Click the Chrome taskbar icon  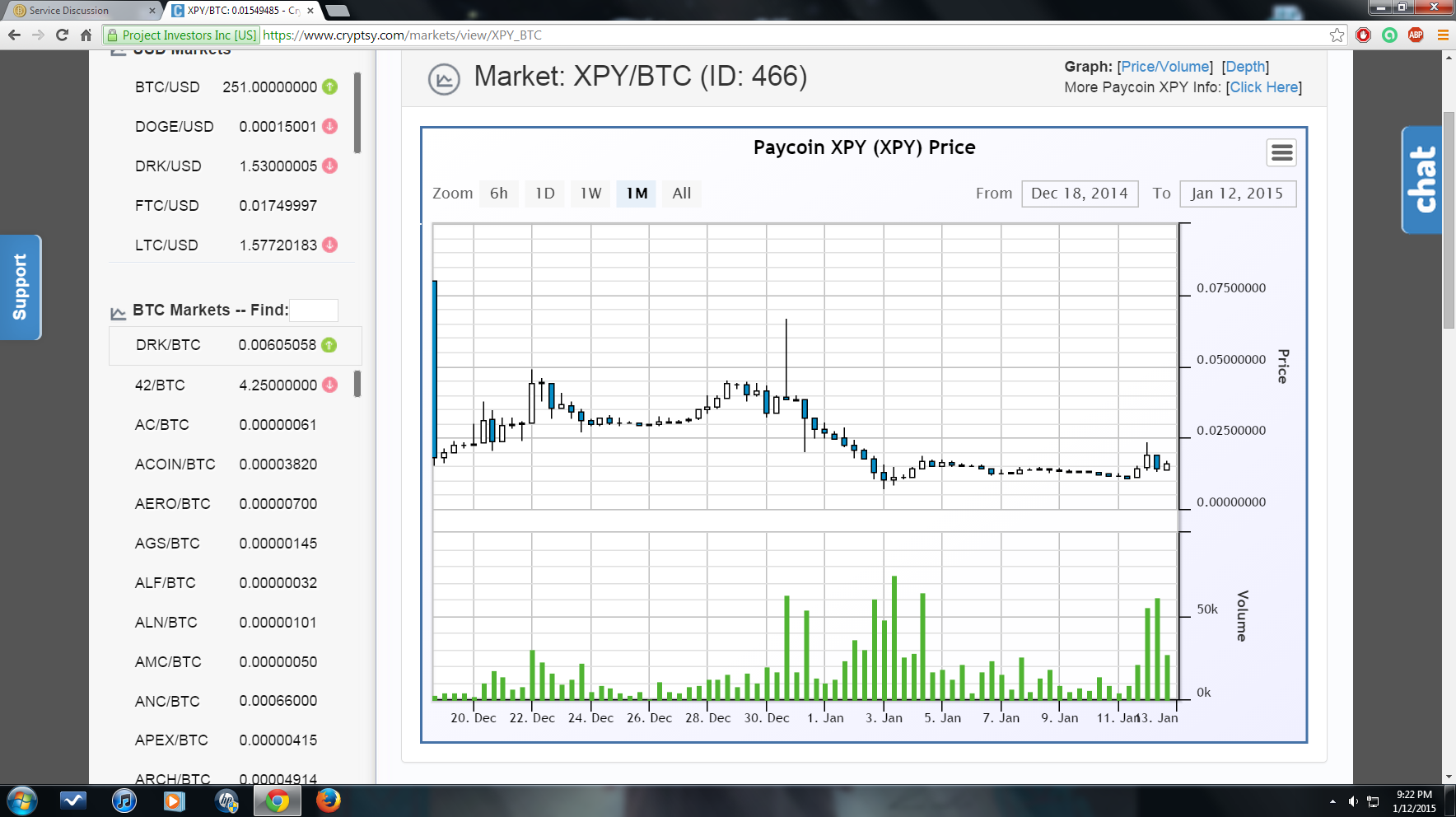(x=278, y=801)
